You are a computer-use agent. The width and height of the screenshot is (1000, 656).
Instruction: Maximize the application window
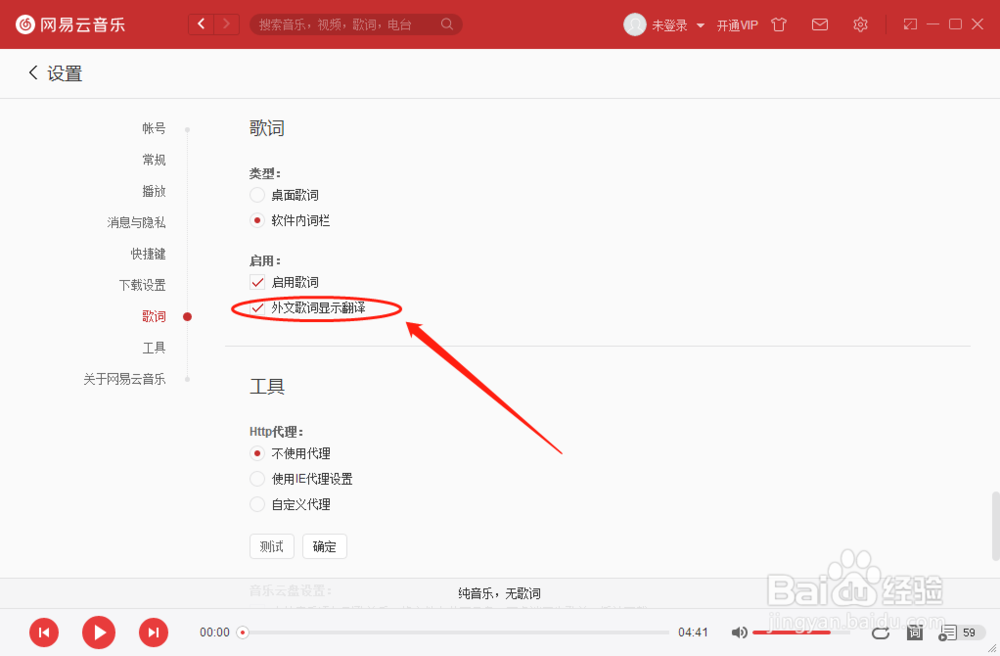click(x=955, y=24)
